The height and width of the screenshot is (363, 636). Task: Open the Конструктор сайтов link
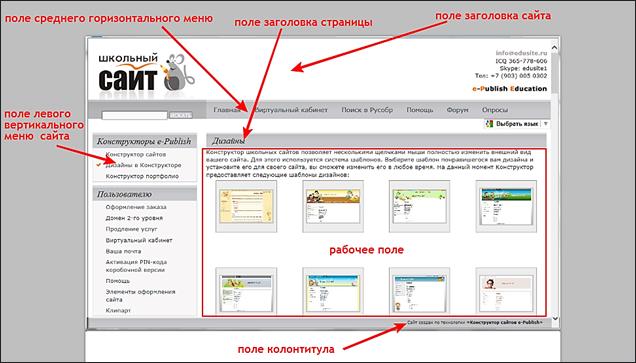point(135,155)
